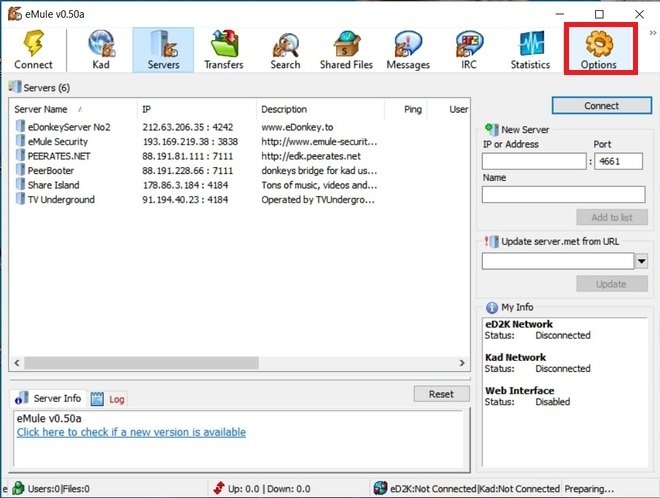The height and width of the screenshot is (498, 660).
Task: Sort by User column header
Action: pos(448,109)
